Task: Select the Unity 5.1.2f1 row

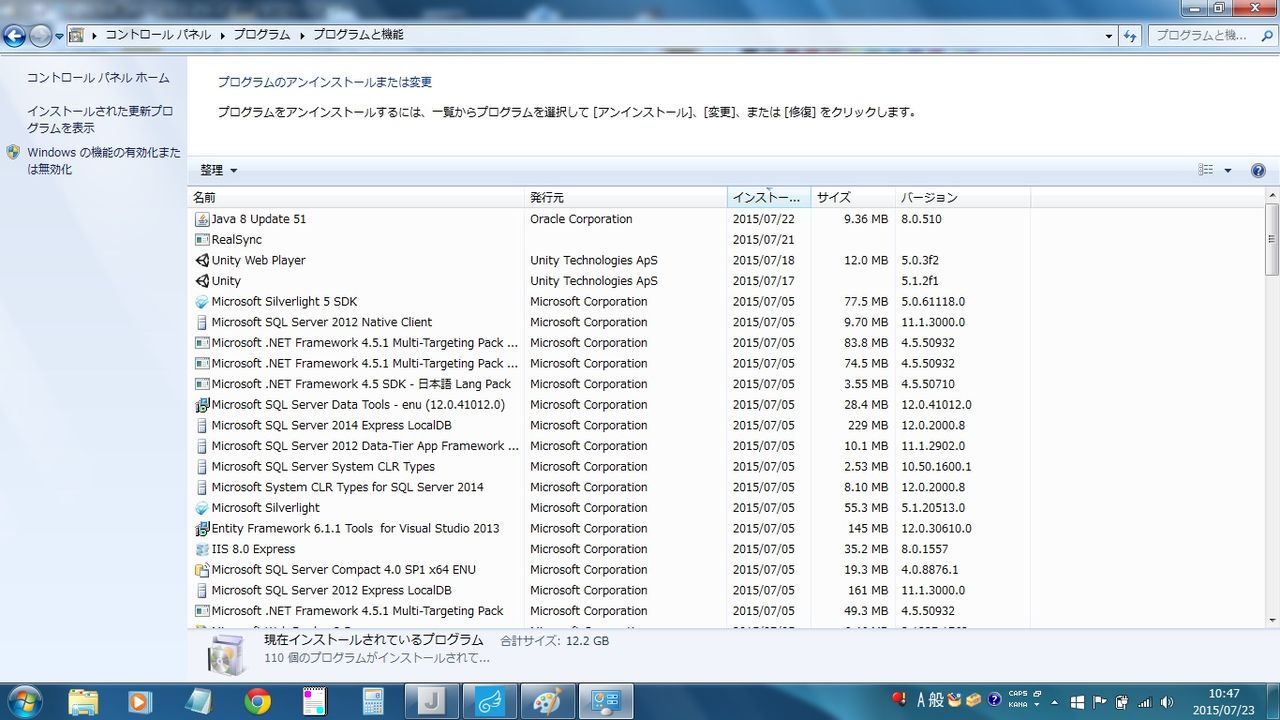Action: click(611, 281)
